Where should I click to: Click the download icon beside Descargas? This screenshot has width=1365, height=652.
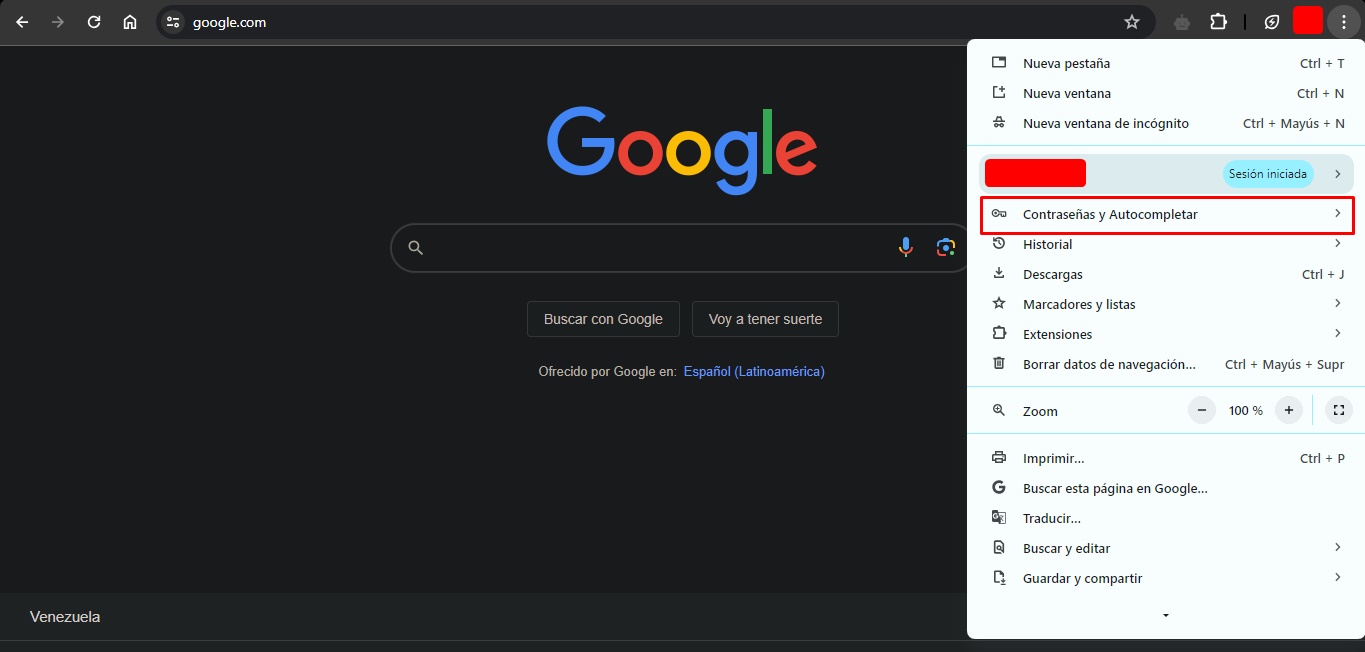tap(998, 273)
